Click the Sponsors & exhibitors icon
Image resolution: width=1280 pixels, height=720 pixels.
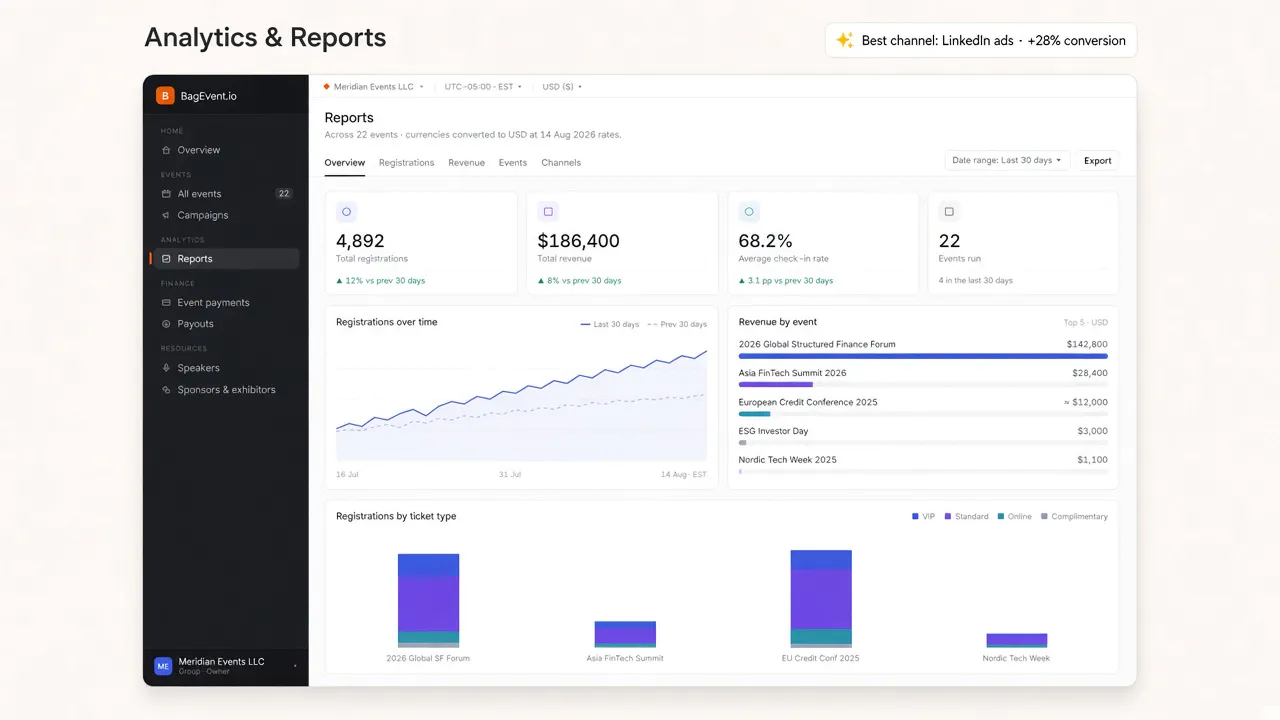pyautogui.click(x=166, y=390)
